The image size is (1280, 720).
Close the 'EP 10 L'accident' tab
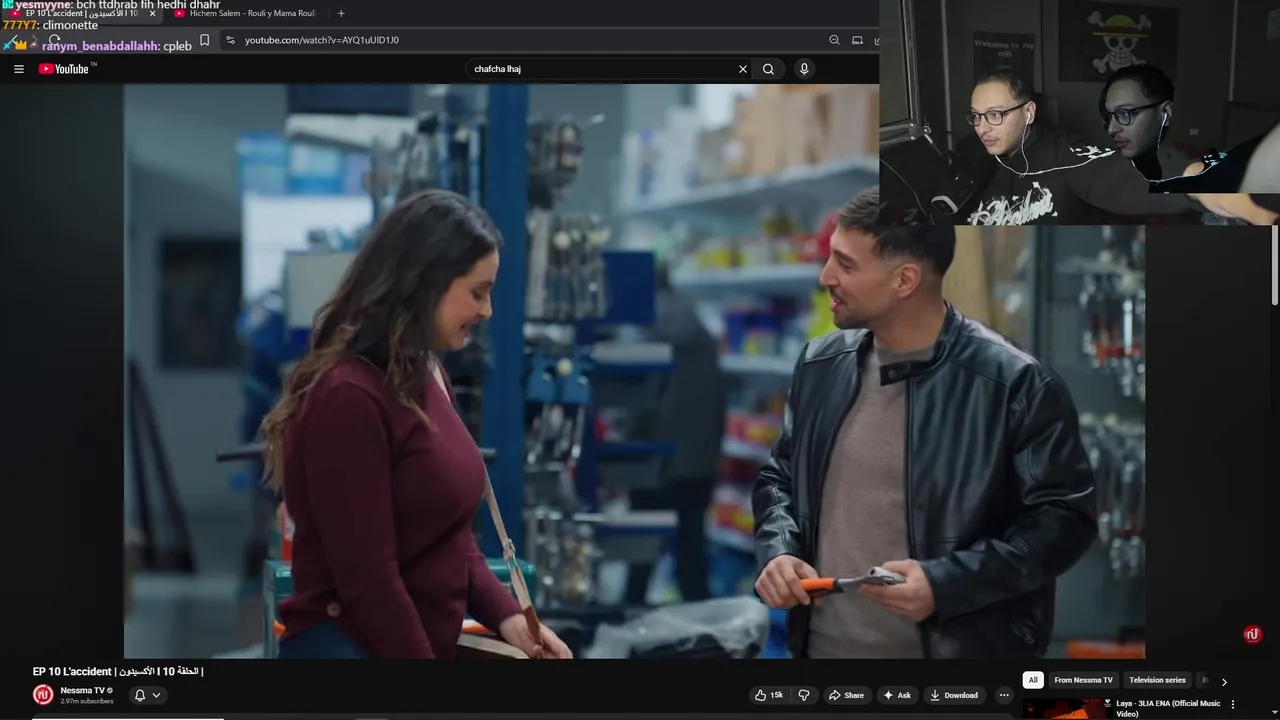[x=152, y=13]
